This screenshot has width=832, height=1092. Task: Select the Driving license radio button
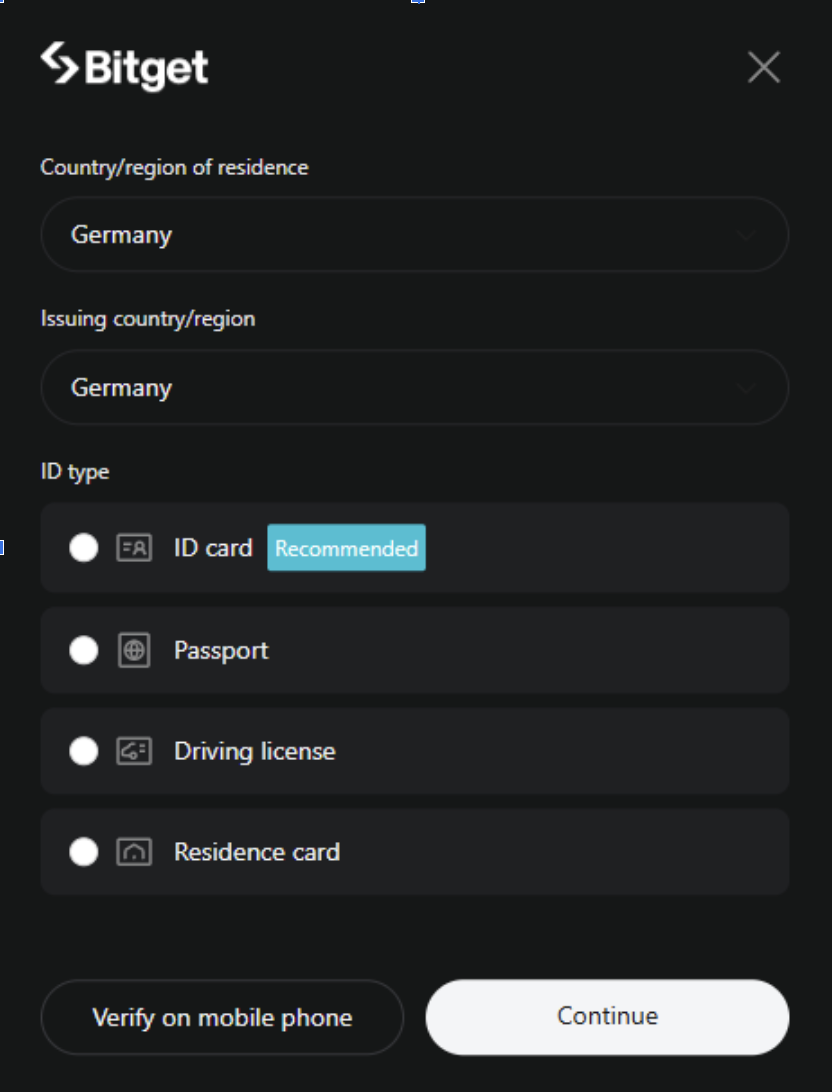coord(84,751)
